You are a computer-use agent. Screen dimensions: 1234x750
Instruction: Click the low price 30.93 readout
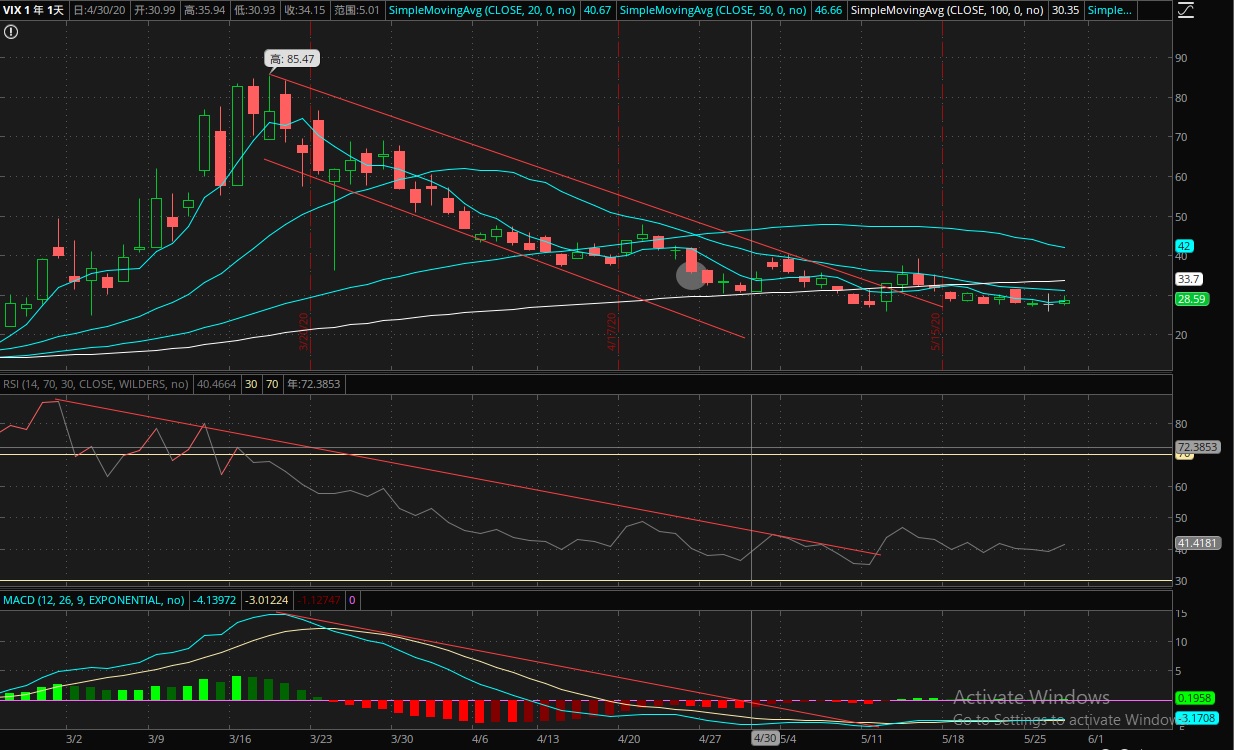pyautogui.click(x=255, y=10)
